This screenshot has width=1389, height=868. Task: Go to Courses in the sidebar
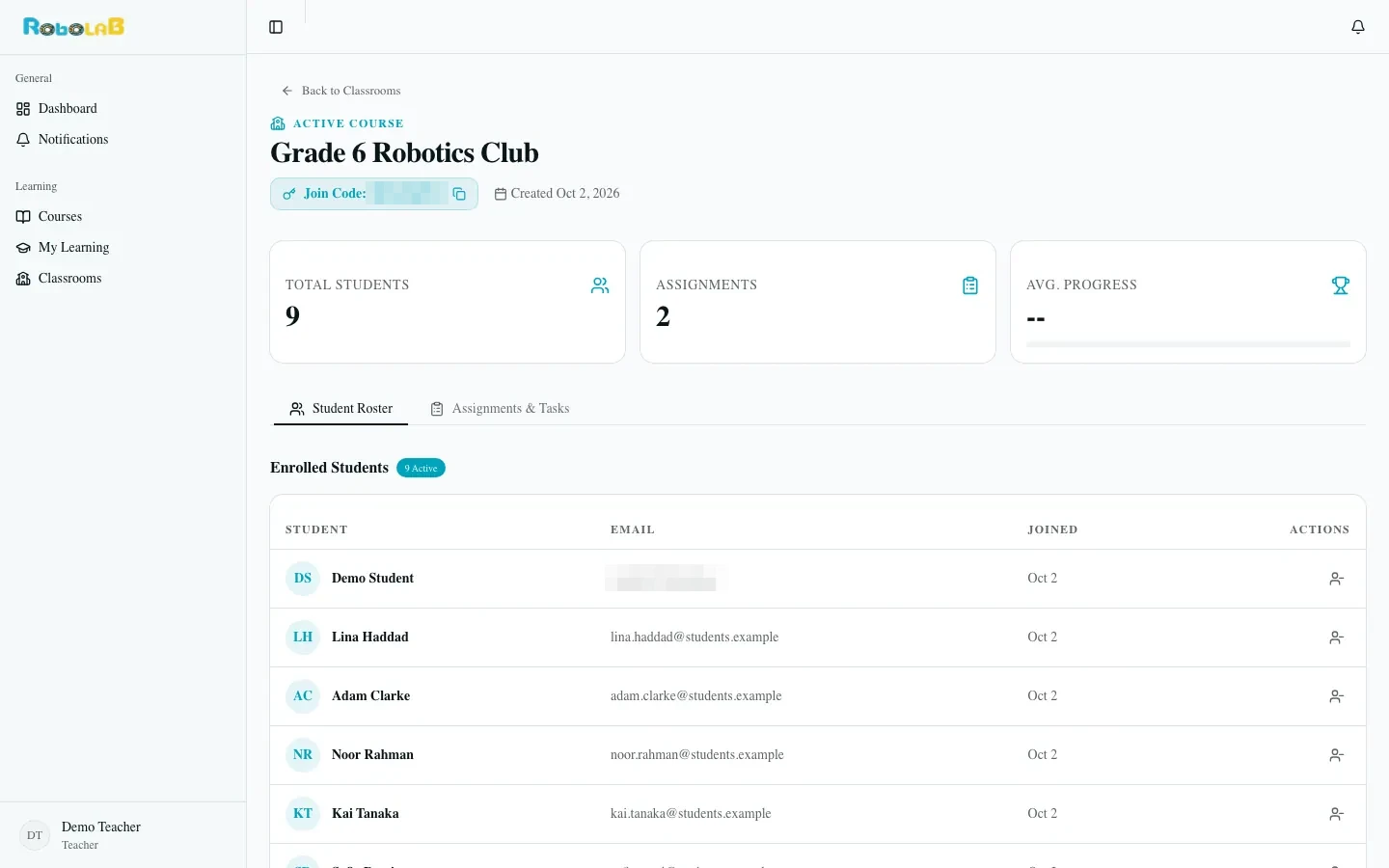click(123, 217)
